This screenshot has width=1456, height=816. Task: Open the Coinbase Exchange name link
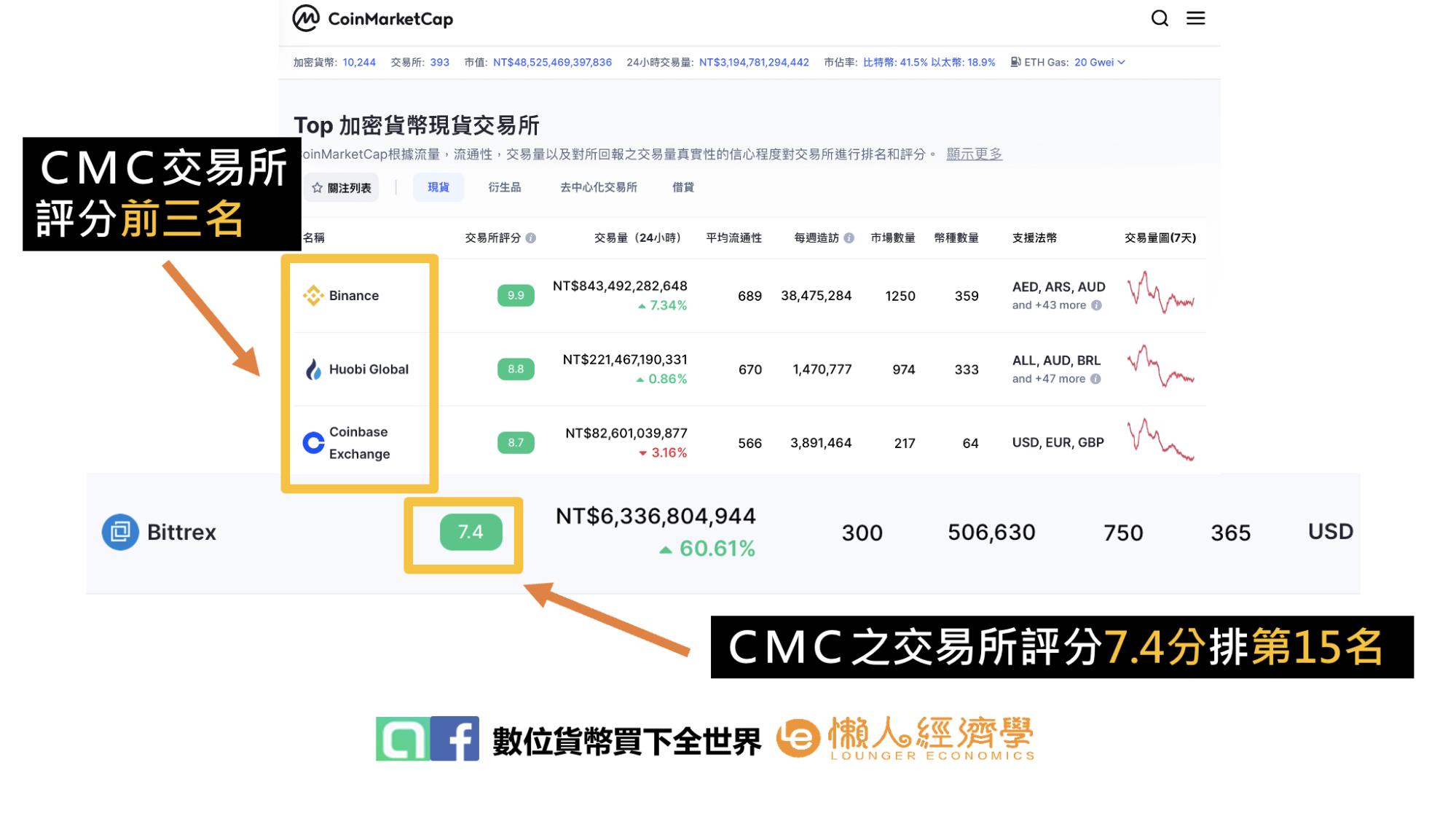(x=359, y=442)
